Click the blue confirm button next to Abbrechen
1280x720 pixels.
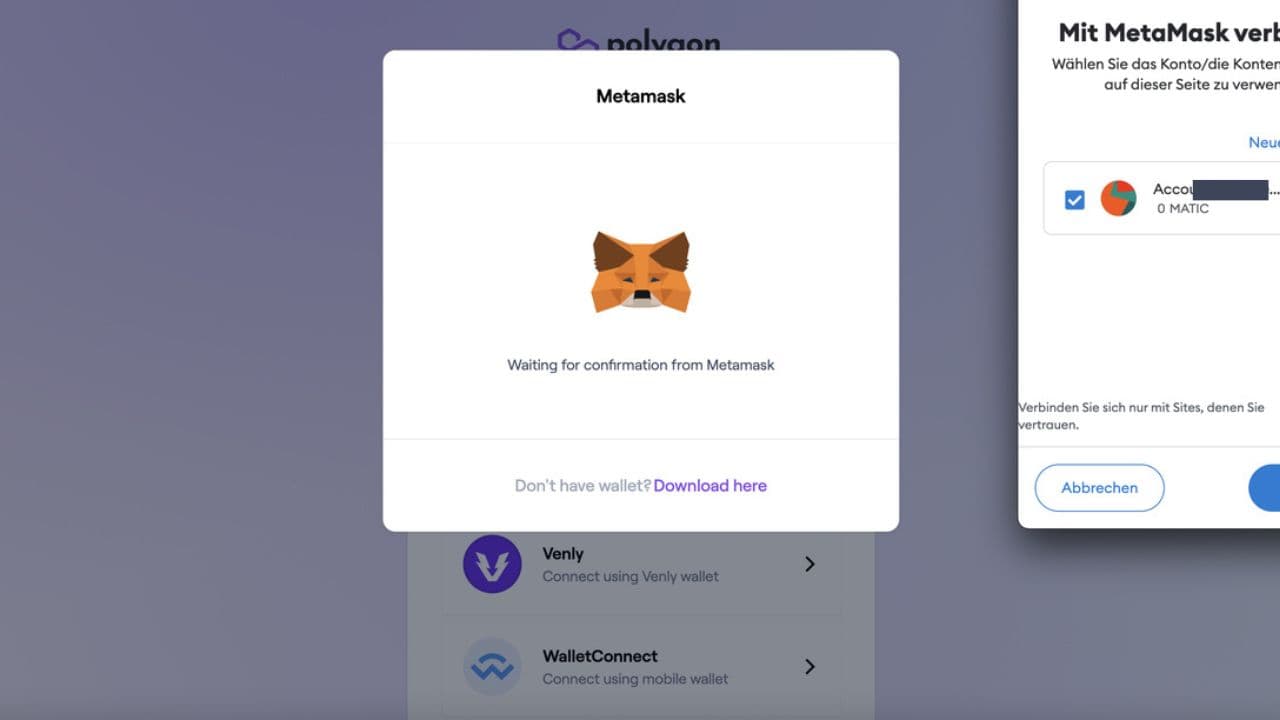click(x=1264, y=488)
